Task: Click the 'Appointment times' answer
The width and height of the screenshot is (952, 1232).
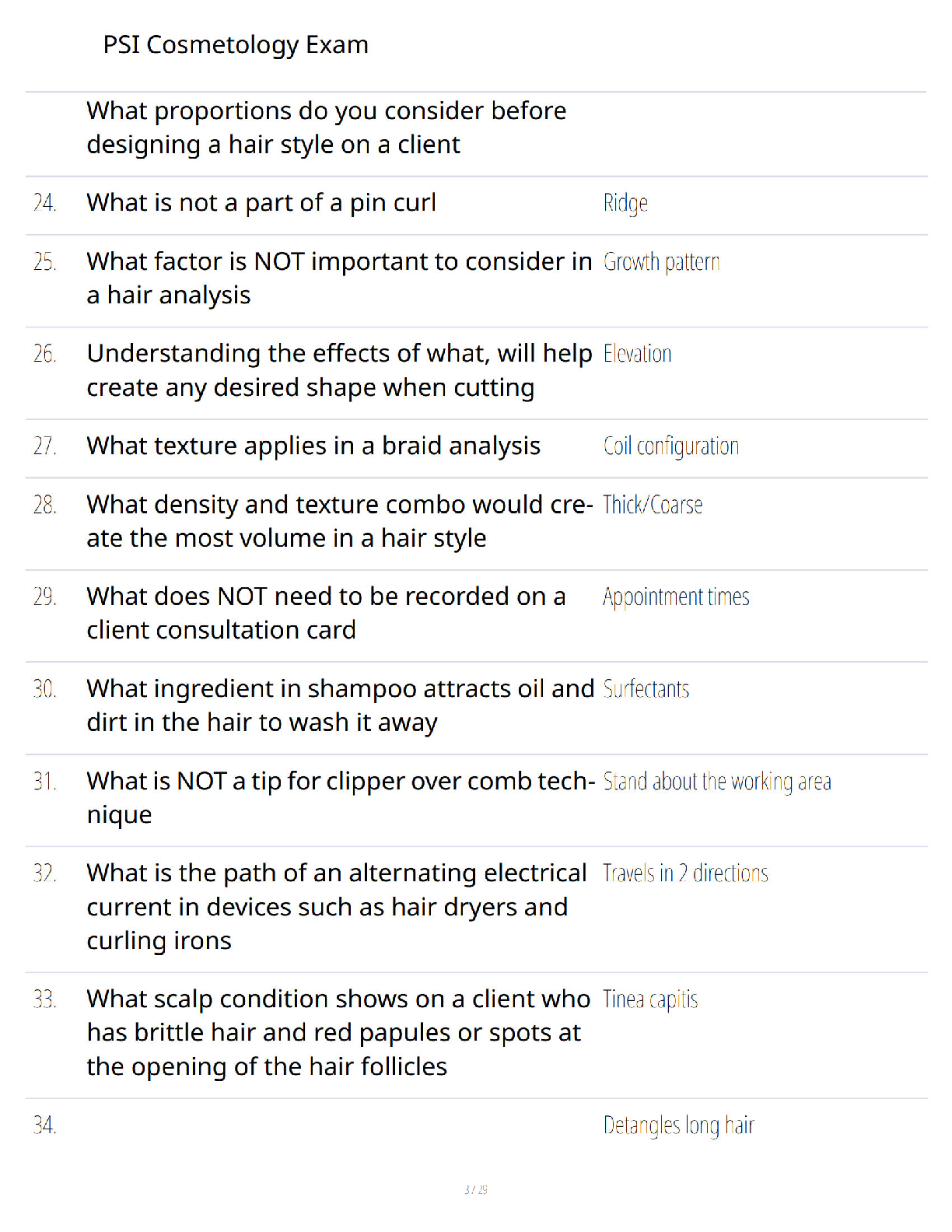Action: (x=676, y=597)
